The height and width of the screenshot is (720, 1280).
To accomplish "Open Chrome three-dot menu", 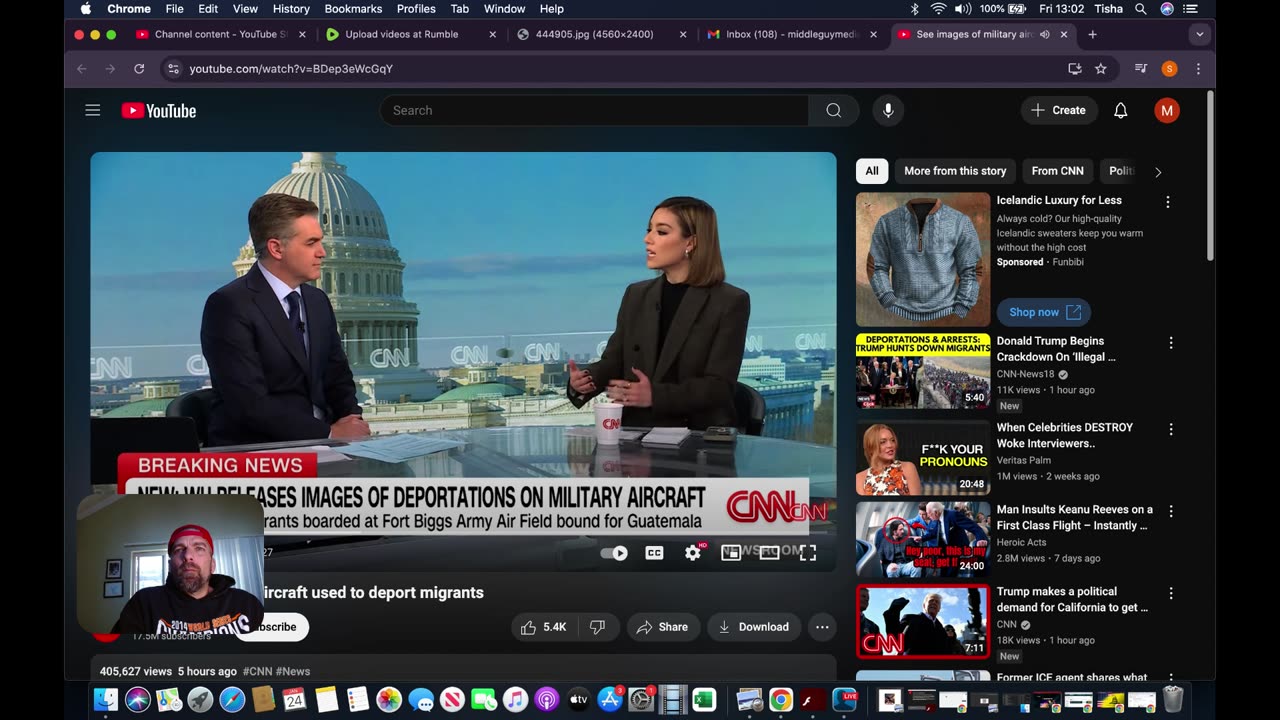I will (1198, 69).
